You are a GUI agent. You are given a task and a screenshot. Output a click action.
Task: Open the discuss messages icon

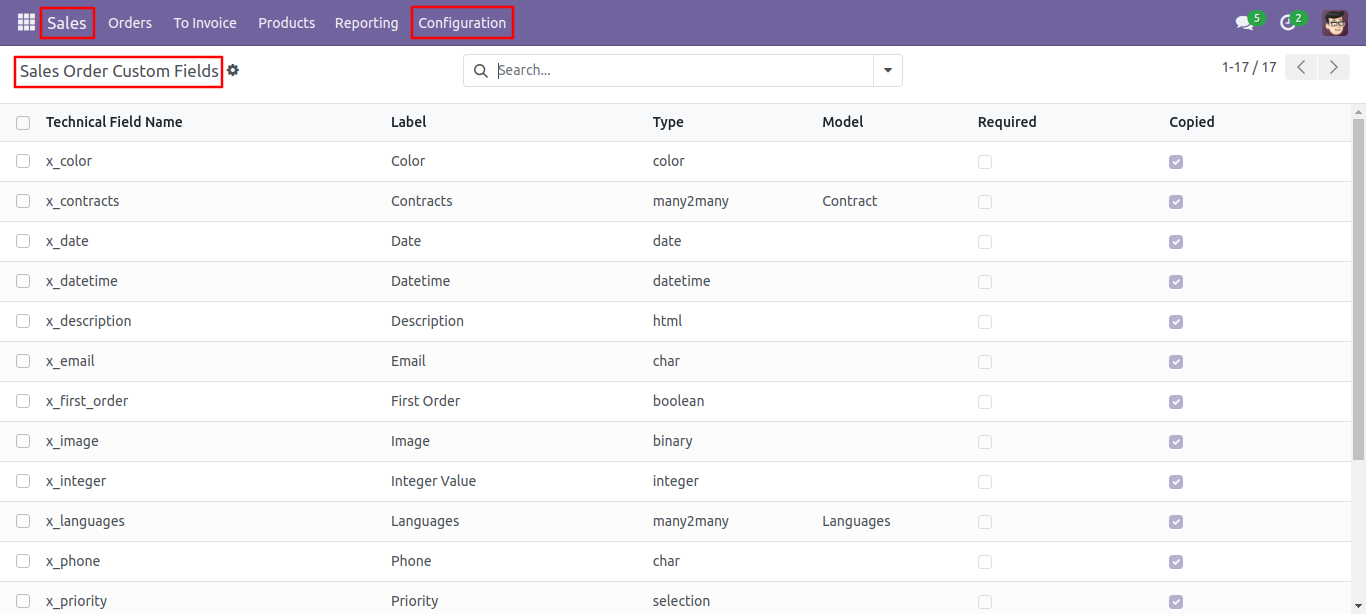(1245, 22)
